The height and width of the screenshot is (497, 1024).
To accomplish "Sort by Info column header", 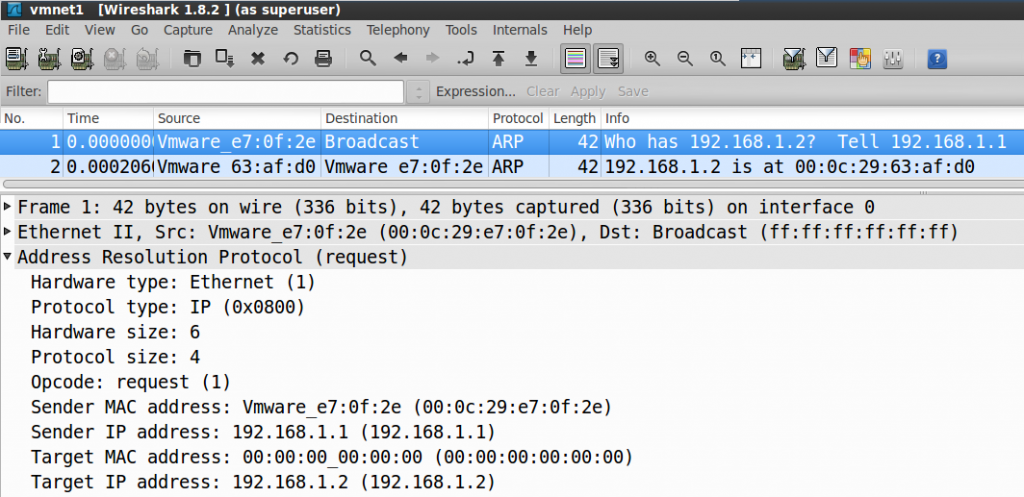I will tap(812, 118).
